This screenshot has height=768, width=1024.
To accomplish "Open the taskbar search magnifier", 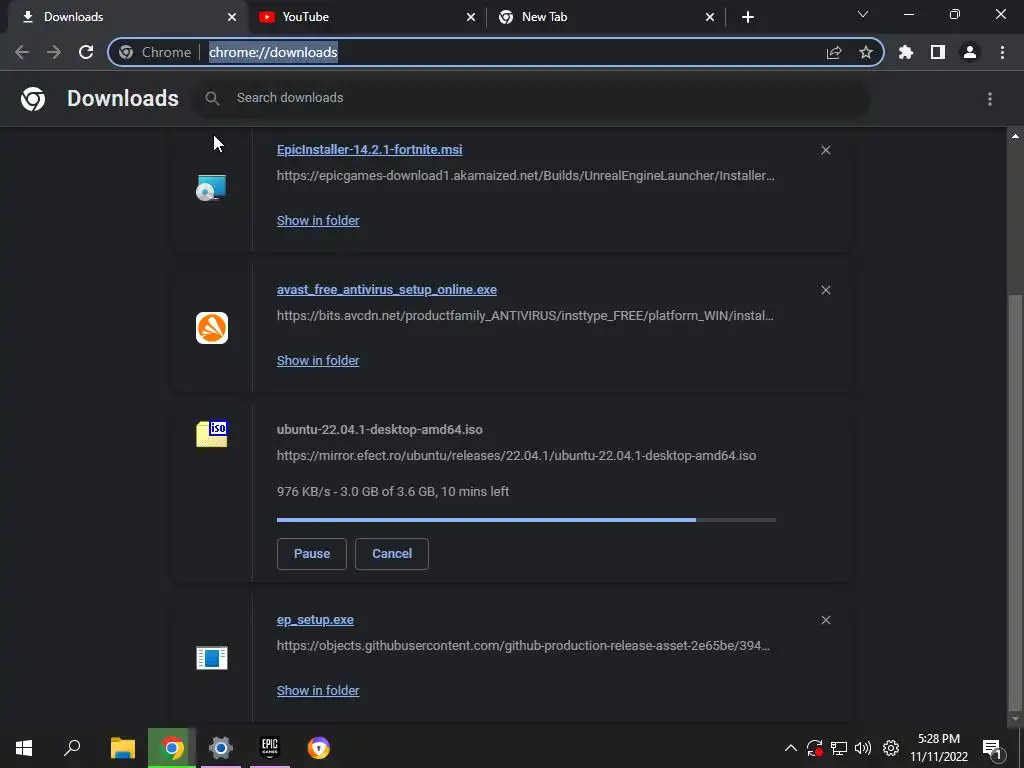I will (x=72, y=748).
